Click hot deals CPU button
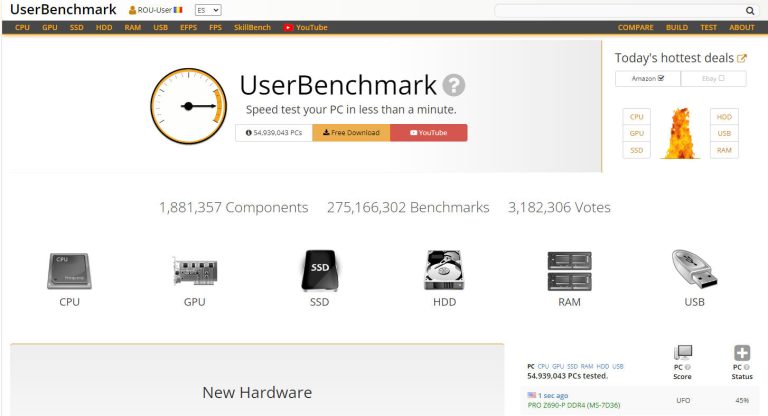The image size is (768, 416). (x=637, y=117)
